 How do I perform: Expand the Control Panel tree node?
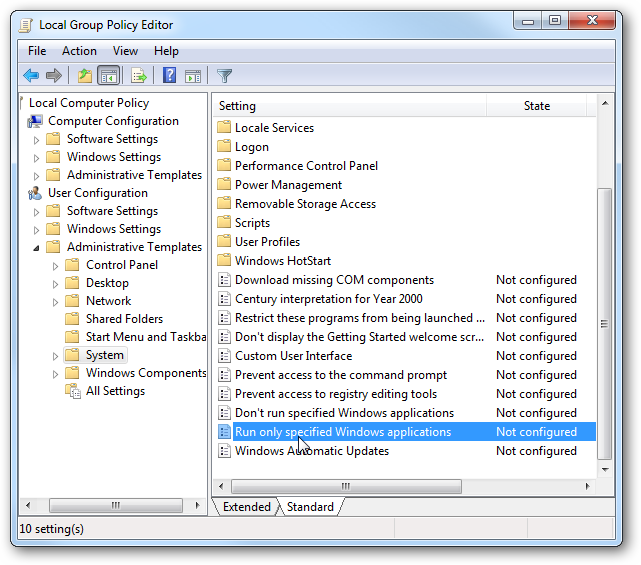pyautogui.click(x=55, y=266)
